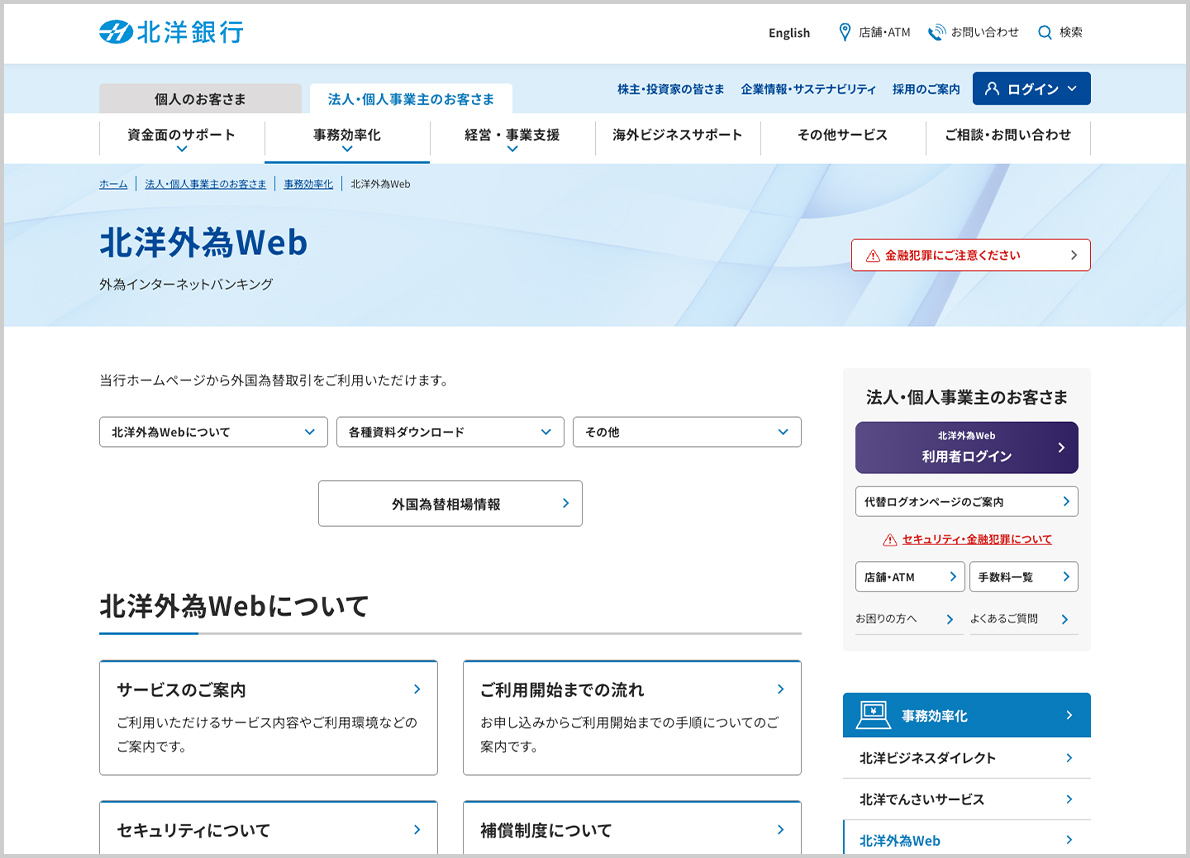This screenshot has height=858, width=1190.
Task: Click お問い合わせ text in header
Action: click(x=985, y=32)
